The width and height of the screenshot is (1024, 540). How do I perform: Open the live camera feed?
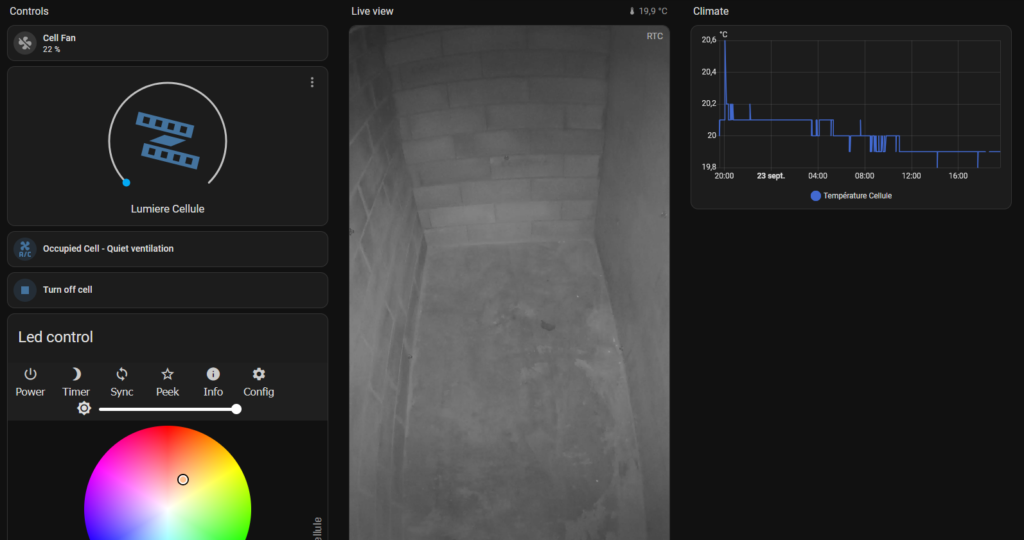[509, 283]
